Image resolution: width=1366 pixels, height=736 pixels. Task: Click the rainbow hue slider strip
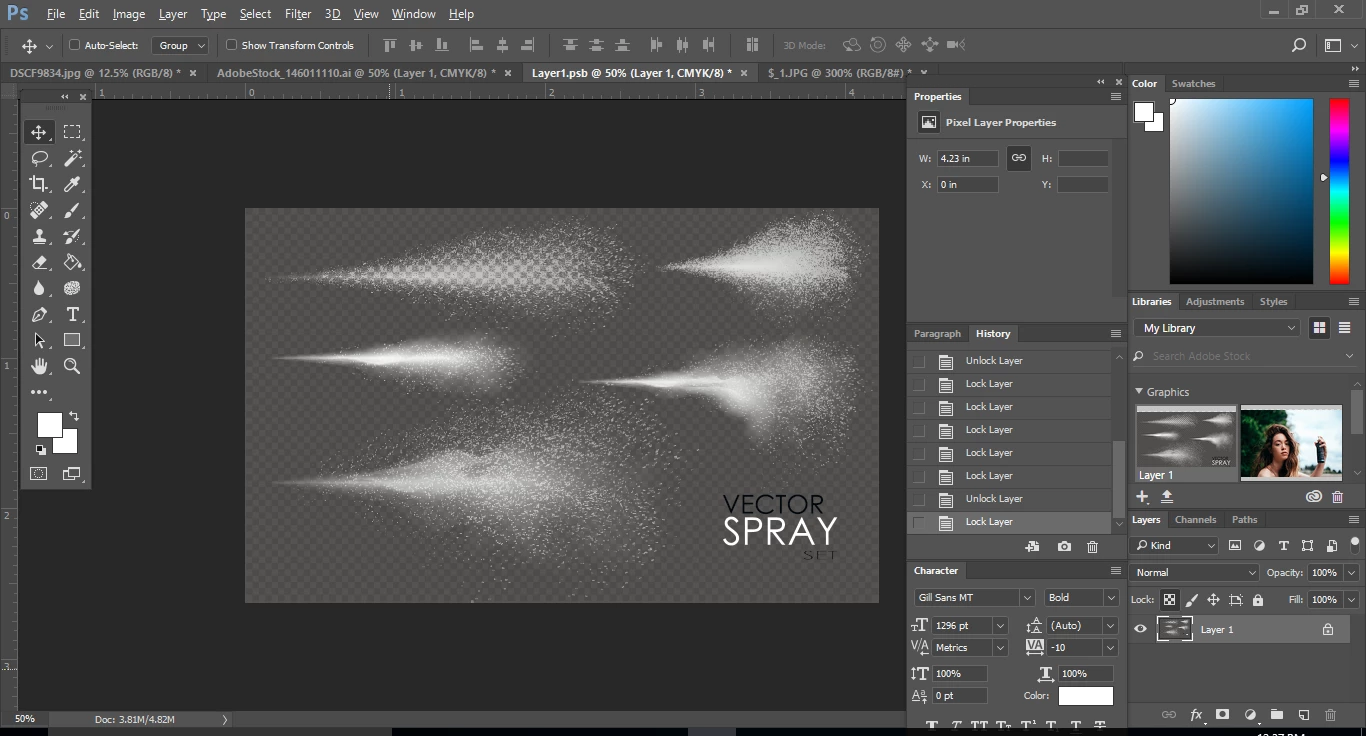pyautogui.click(x=1339, y=191)
